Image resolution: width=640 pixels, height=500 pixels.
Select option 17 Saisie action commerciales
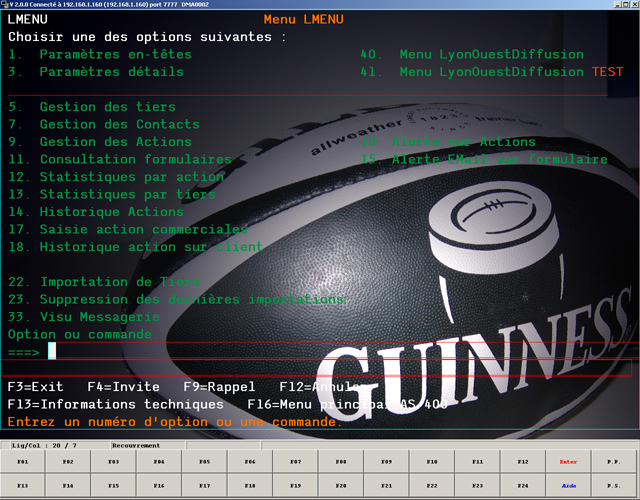coord(128,230)
